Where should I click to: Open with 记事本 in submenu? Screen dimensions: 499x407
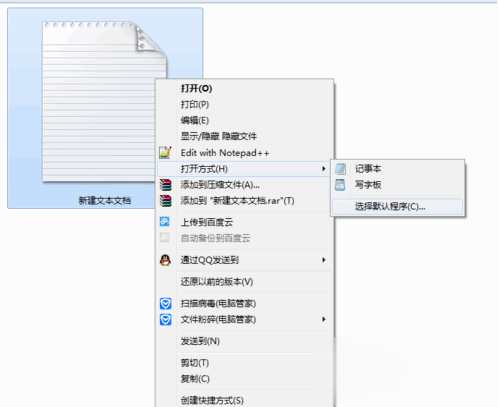(x=397, y=169)
